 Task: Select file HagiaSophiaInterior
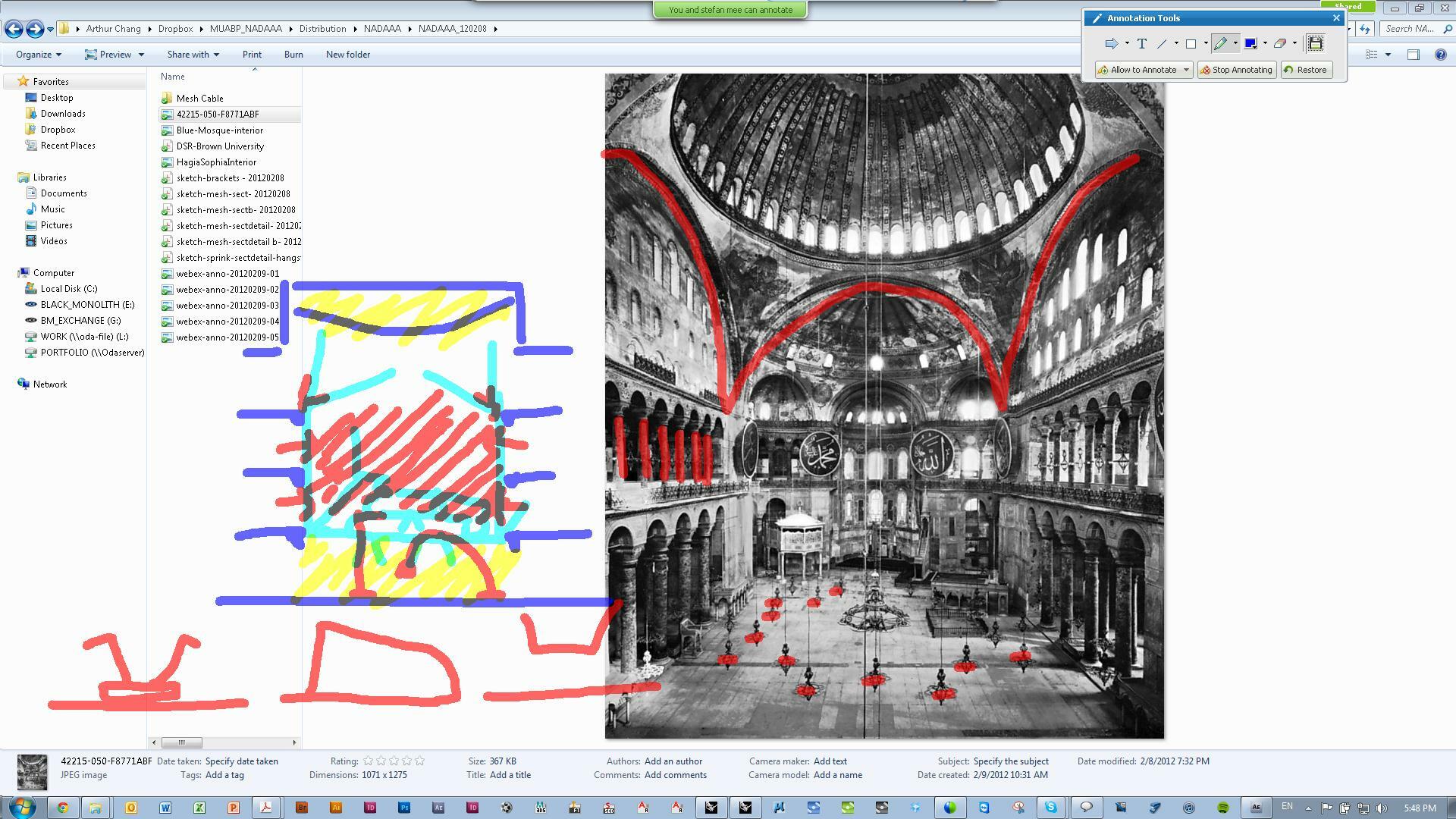[x=216, y=162]
